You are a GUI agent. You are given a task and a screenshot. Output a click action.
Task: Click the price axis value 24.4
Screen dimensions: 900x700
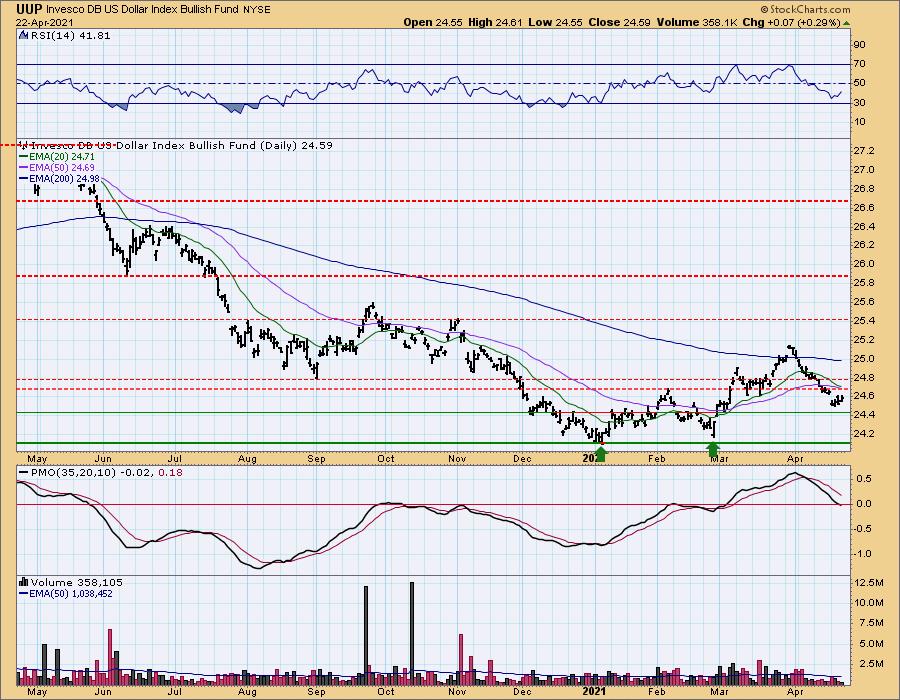point(864,415)
